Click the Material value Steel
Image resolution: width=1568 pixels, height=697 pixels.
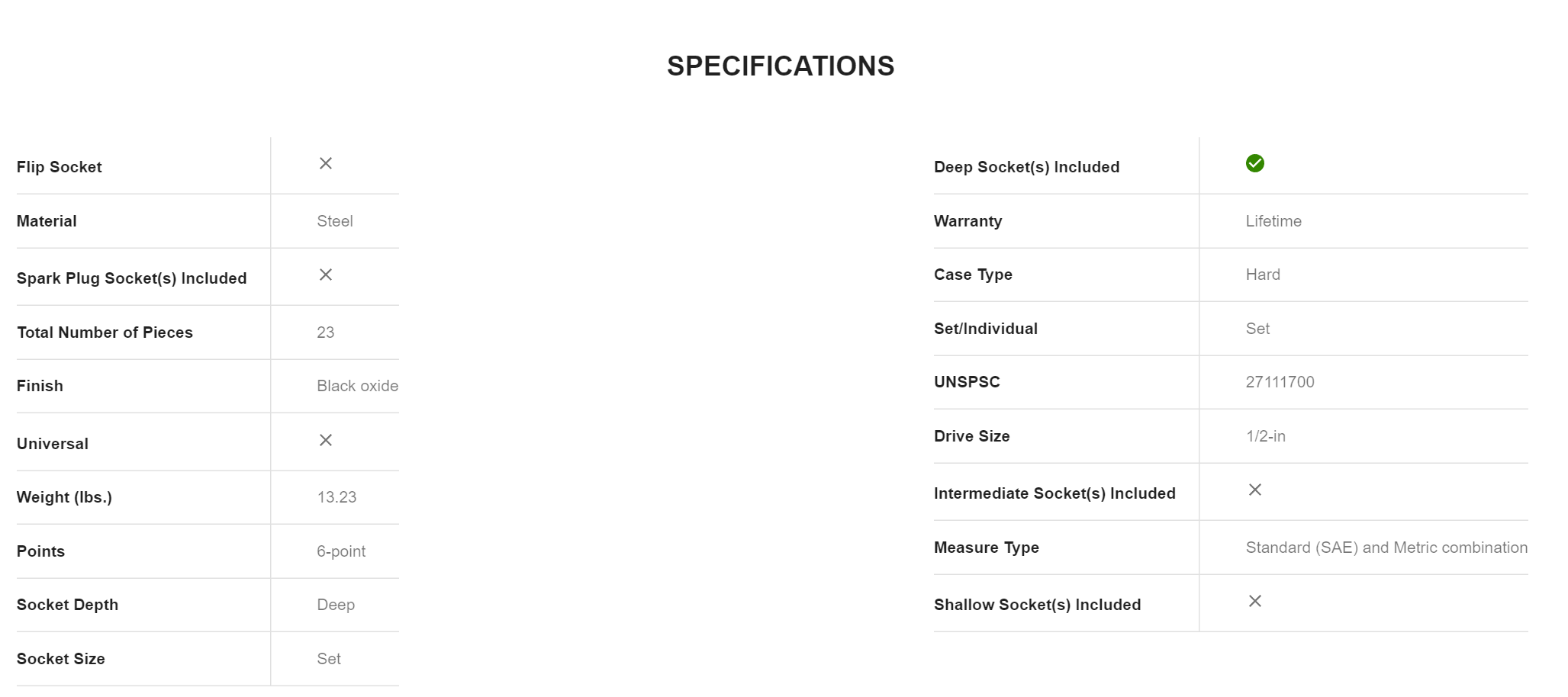click(335, 221)
